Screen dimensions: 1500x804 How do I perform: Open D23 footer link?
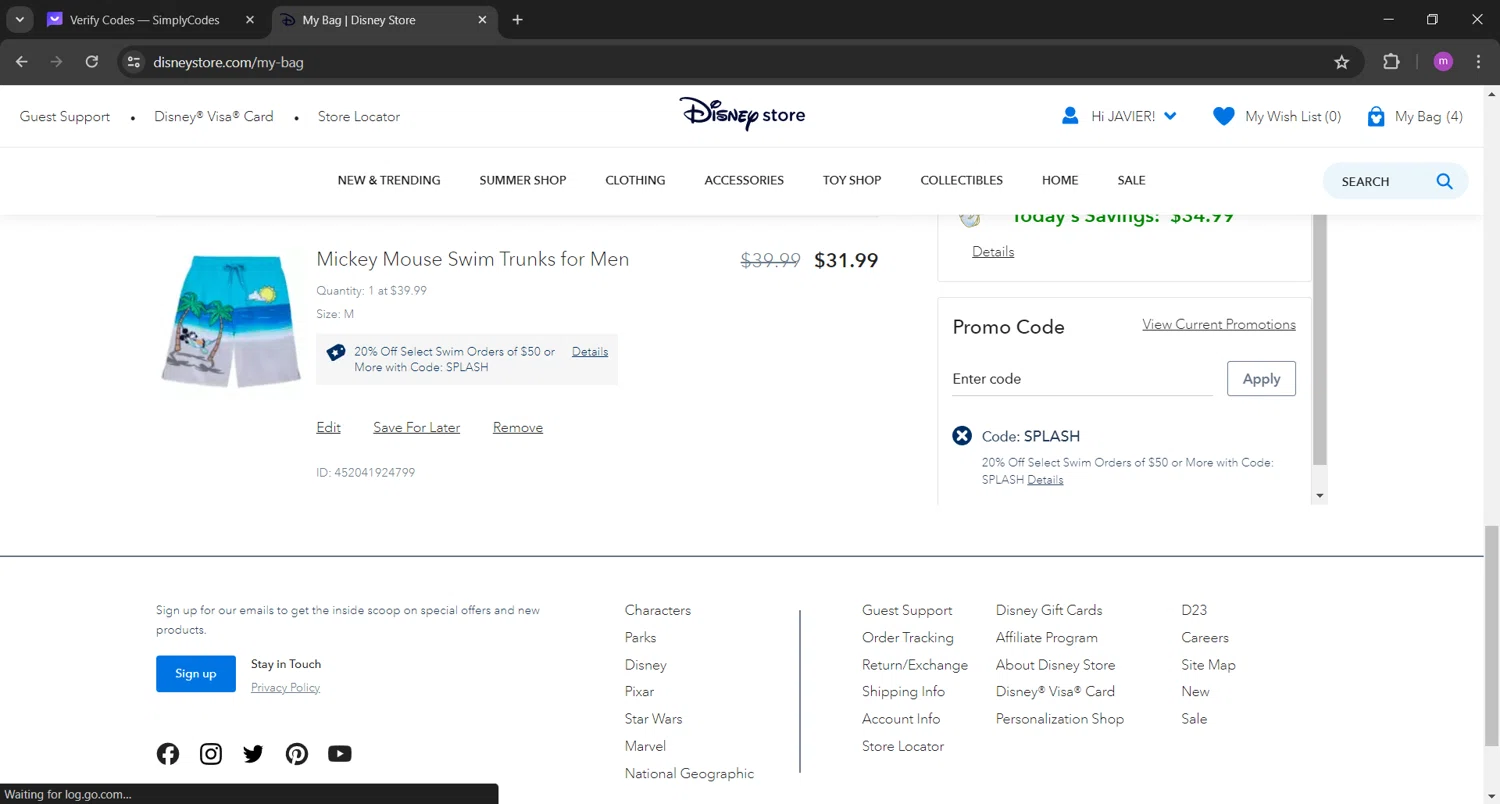(x=1194, y=610)
